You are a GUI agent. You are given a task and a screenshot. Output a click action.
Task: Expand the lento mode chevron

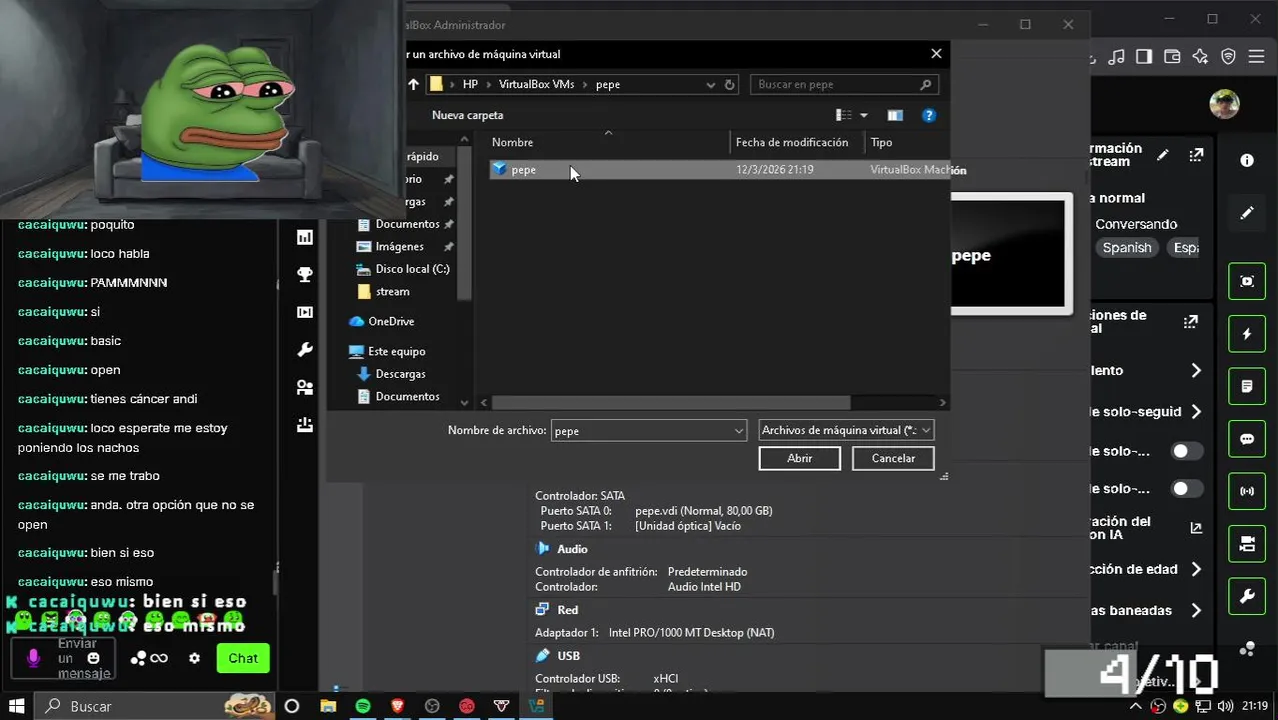coord(1196,370)
